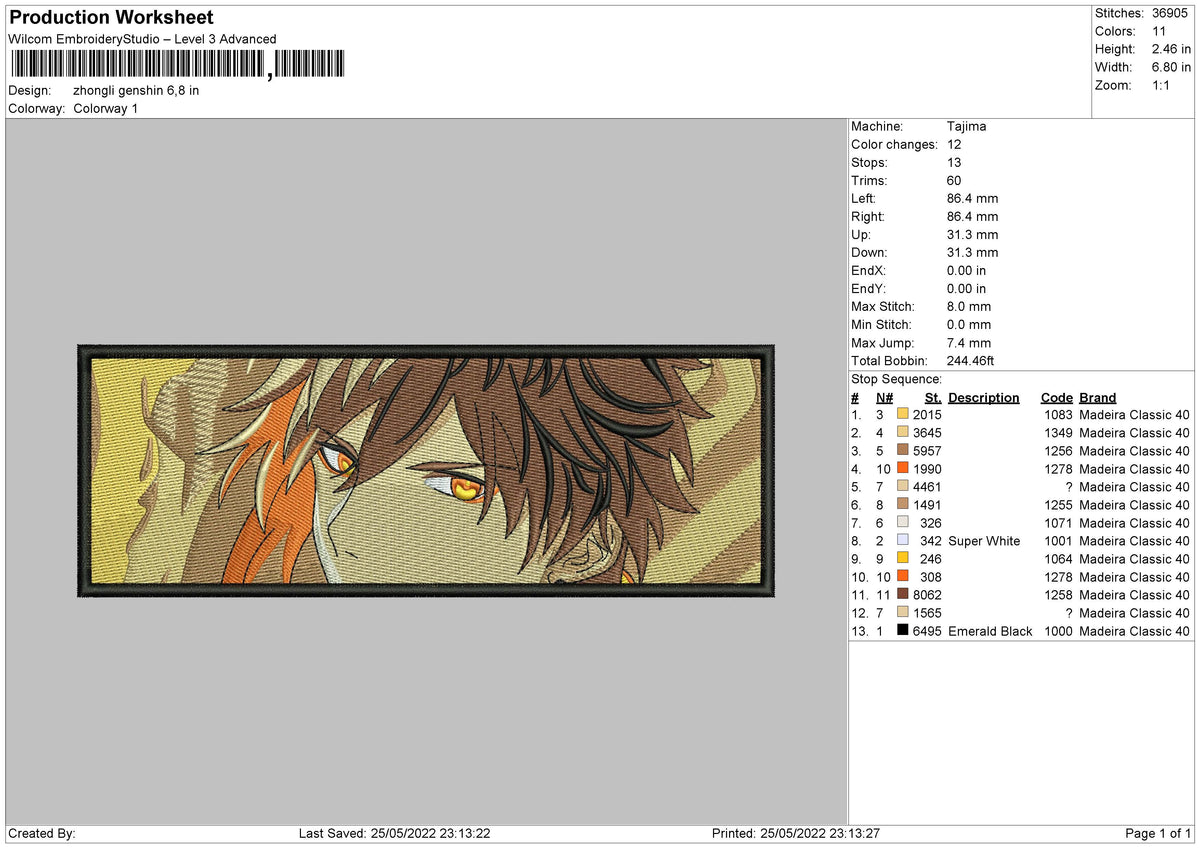Viewport: 1200px width, 848px height.
Task: Select the Super White description text
Action: point(984,541)
